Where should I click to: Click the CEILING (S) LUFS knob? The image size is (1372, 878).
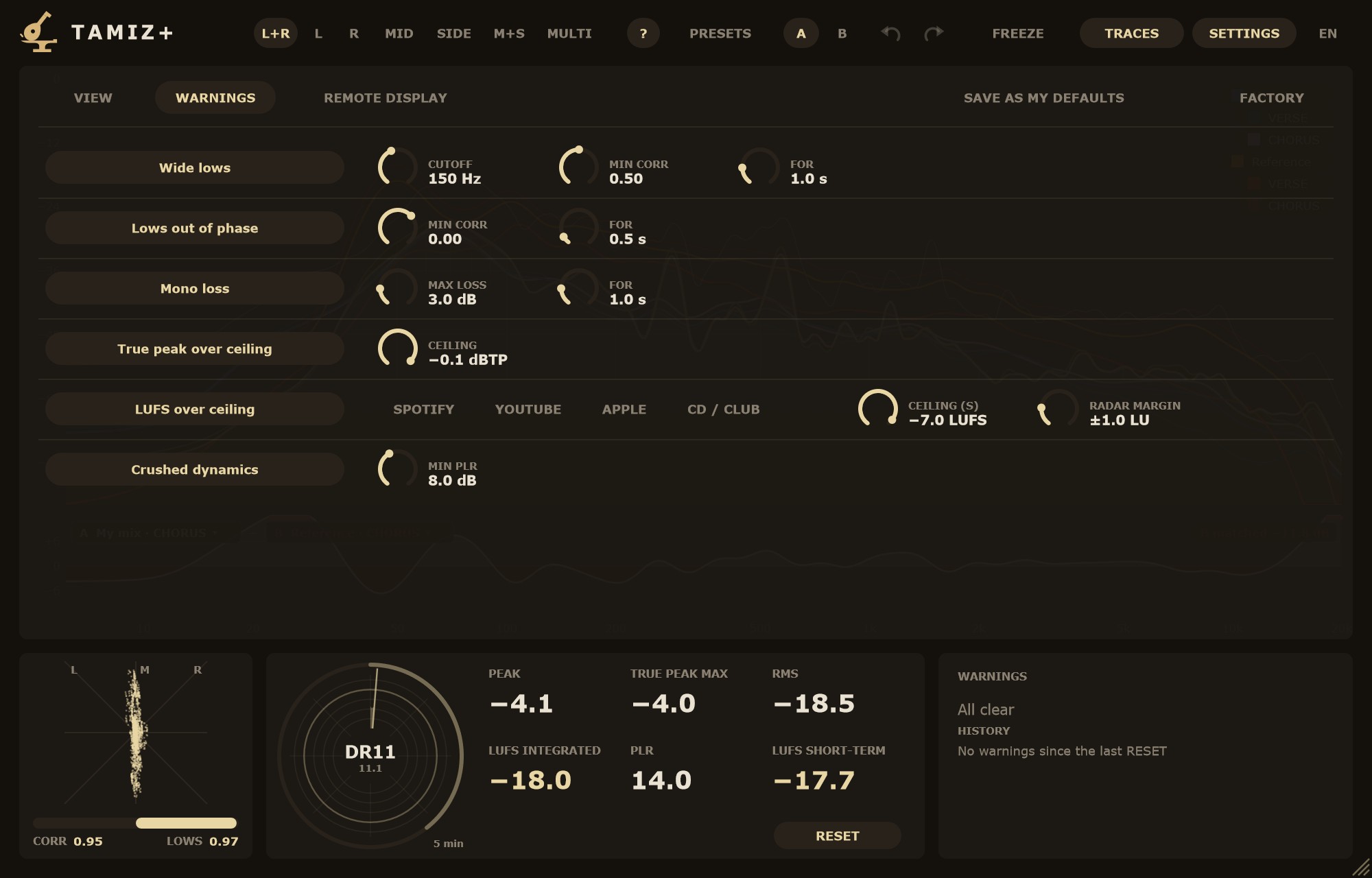click(x=877, y=409)
